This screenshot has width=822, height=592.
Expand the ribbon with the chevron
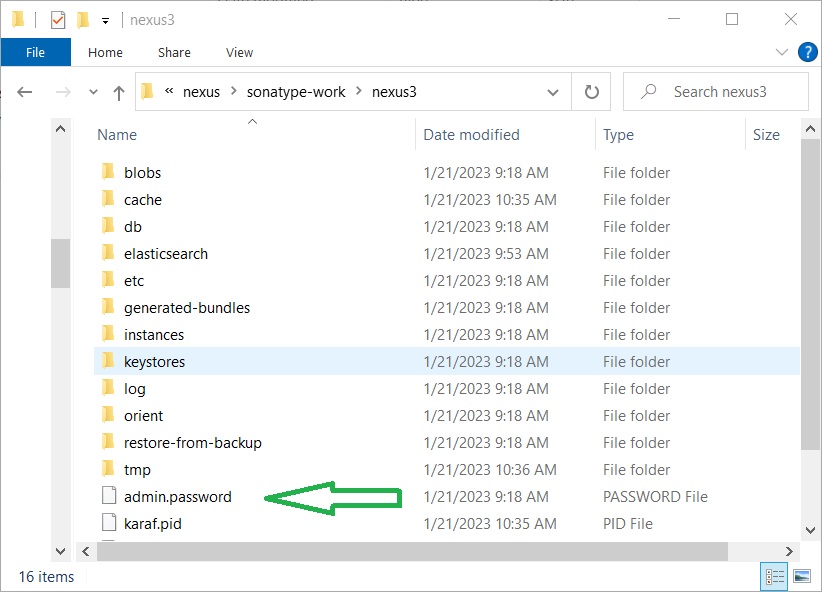click(x=781, y=52)
